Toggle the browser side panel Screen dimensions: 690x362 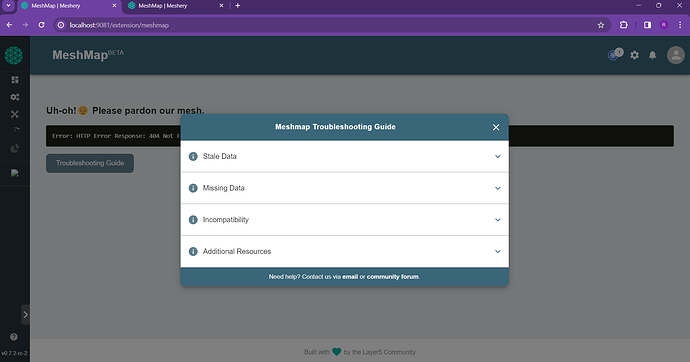click(647, 25)
